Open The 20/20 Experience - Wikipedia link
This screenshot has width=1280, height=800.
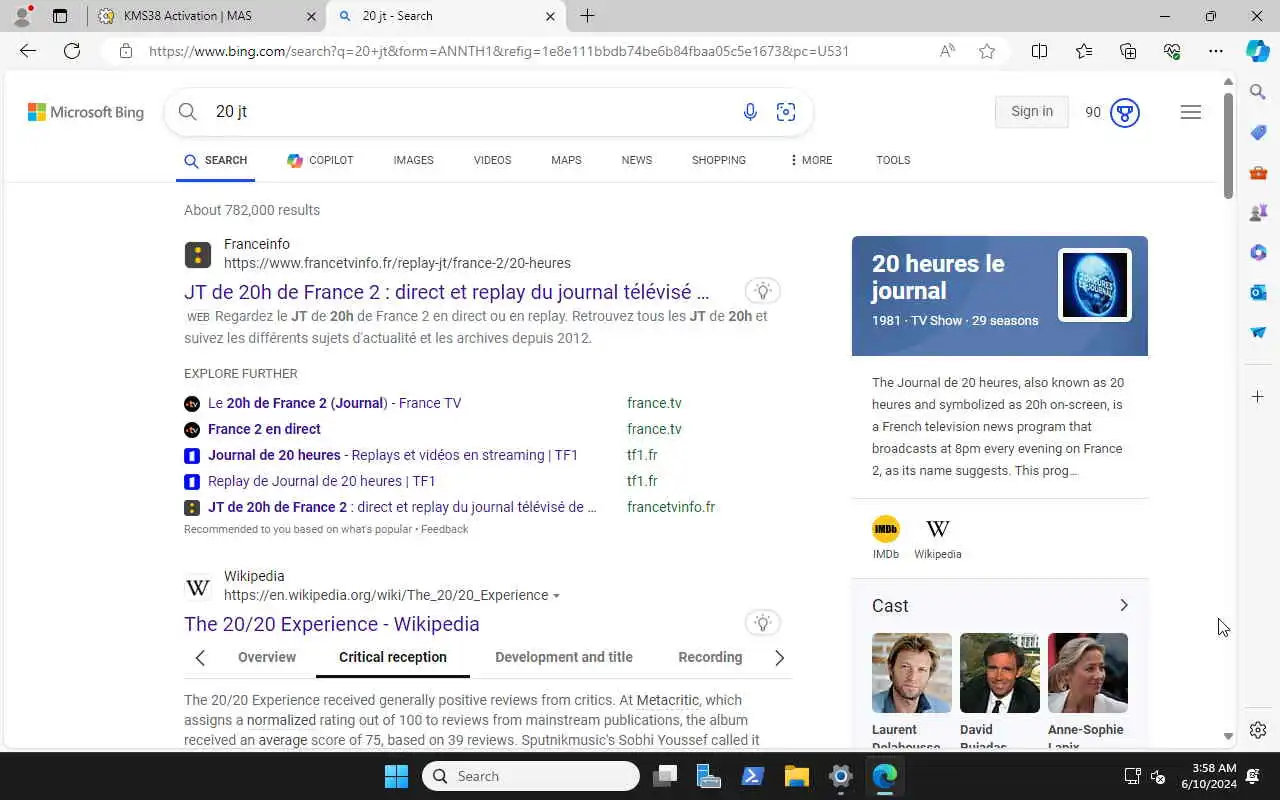coord(332,624)
